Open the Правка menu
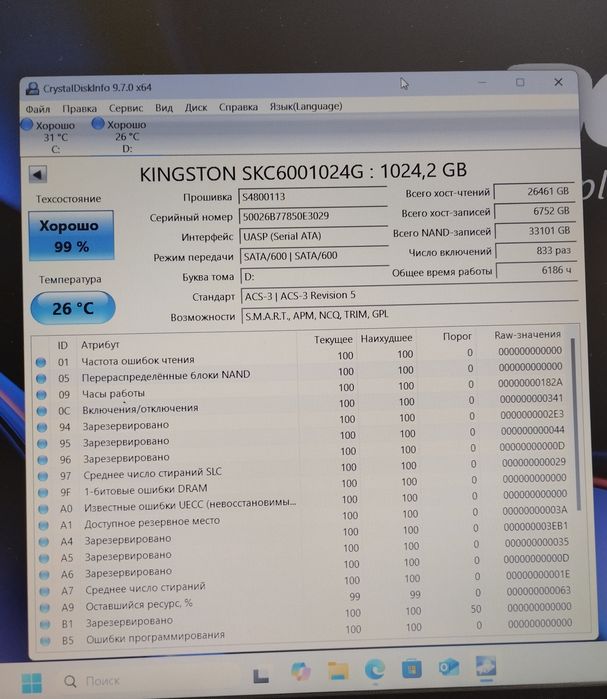 (79, 108)
